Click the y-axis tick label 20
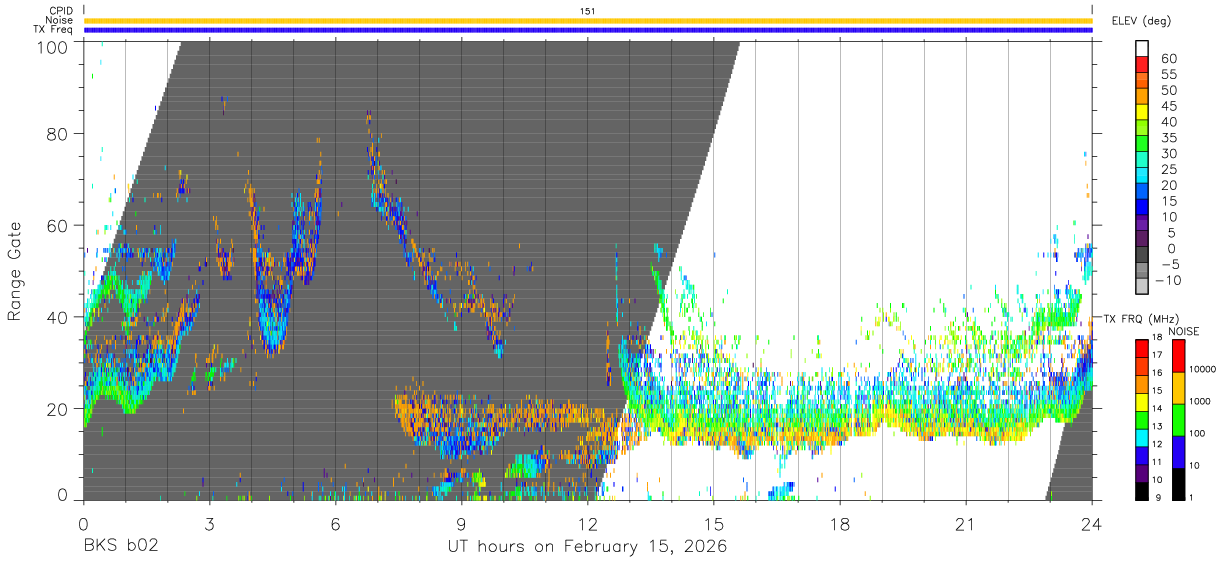Image resolution: width=1228 pixels, height=567 pixels. [x=59, y=408]
